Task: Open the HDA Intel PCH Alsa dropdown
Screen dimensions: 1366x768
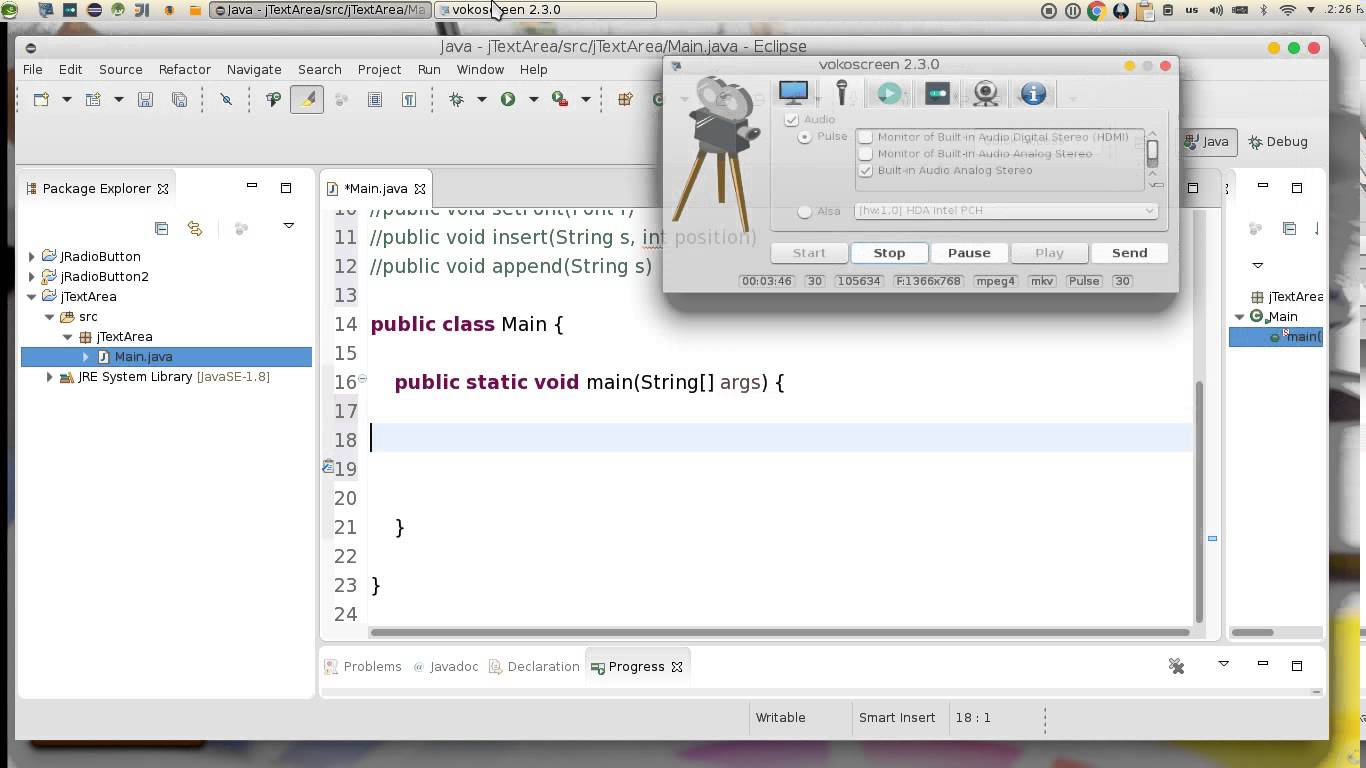Action: pos(1006,211)
